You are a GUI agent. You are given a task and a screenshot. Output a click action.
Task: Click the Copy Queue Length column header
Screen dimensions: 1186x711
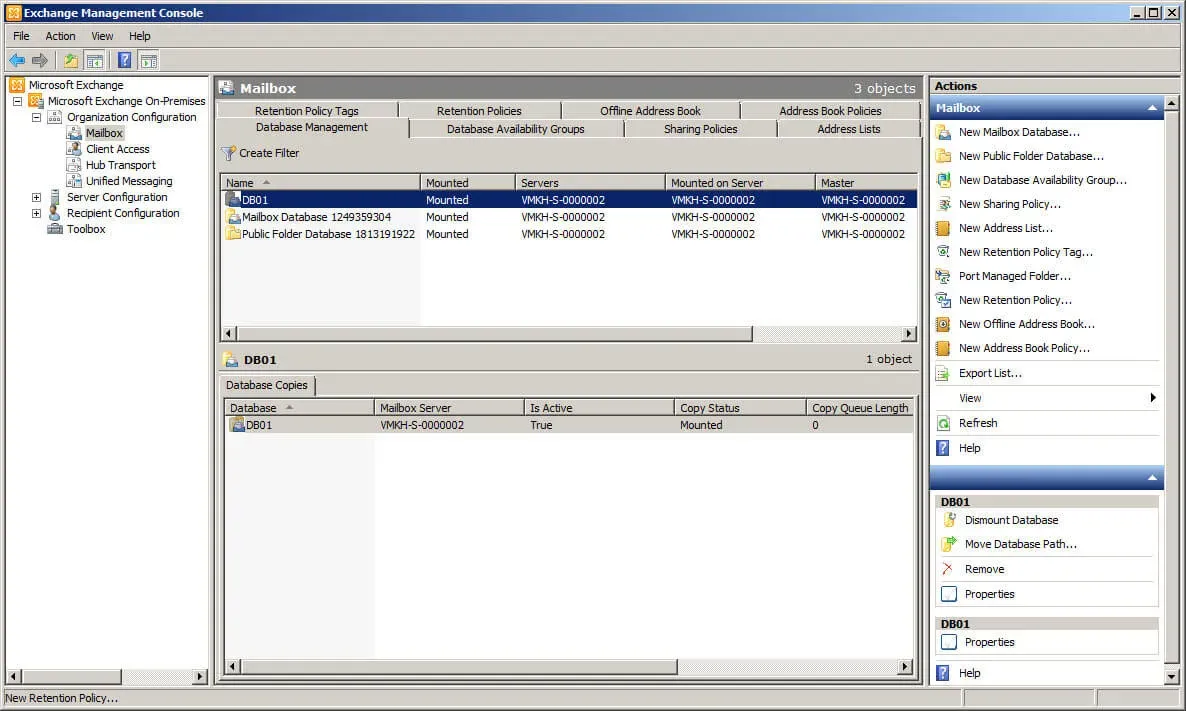tap(860, 408)
